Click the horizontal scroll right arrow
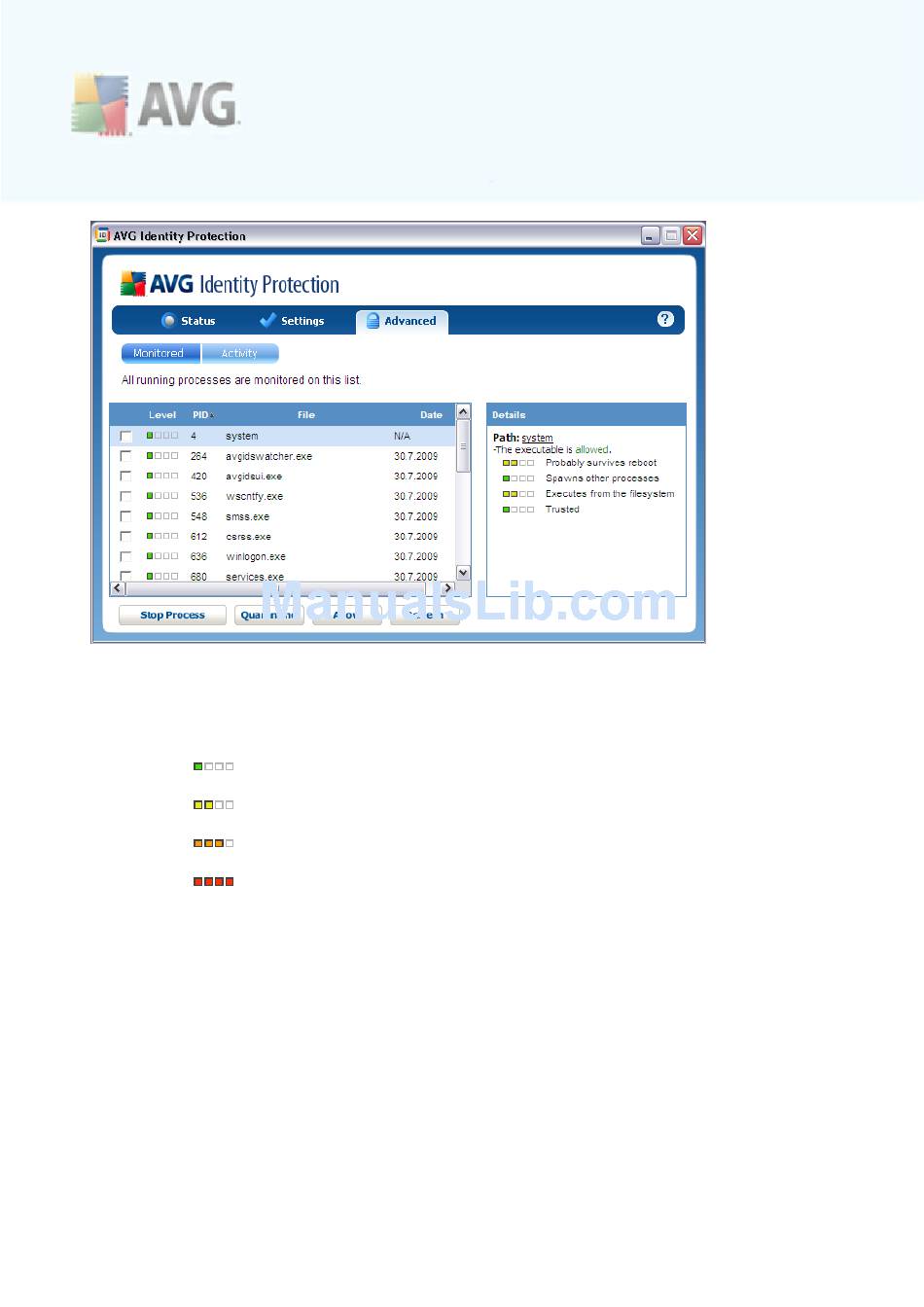This screenshot has width=924, height=1307. tap(448, 588)
